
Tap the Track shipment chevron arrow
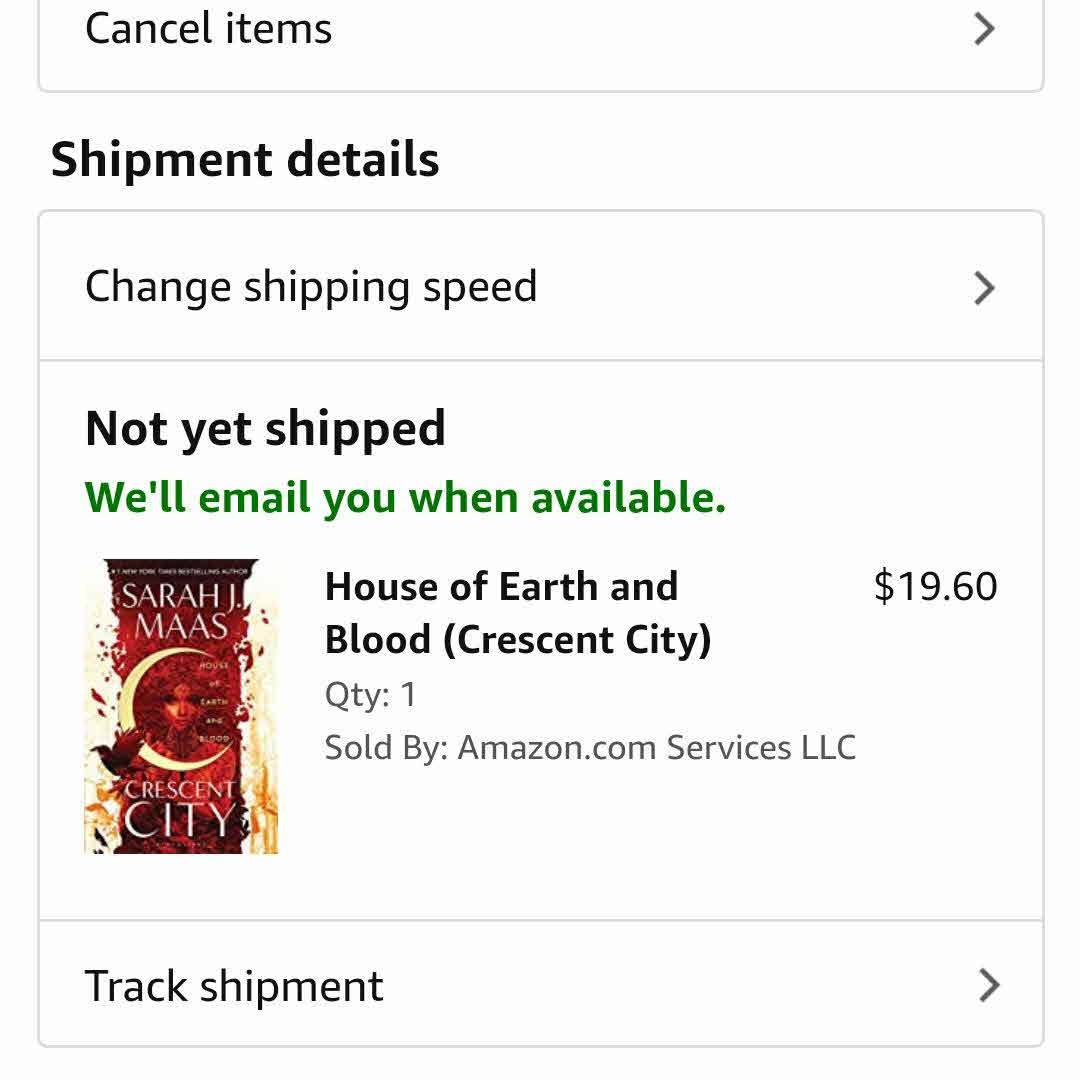click(x=988, y=985)
